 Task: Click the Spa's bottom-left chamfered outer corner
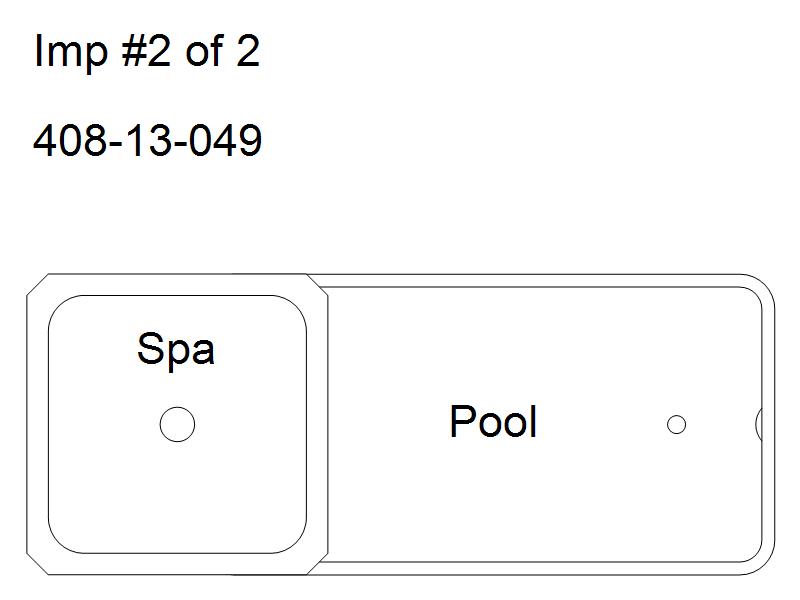click(37, 564)
